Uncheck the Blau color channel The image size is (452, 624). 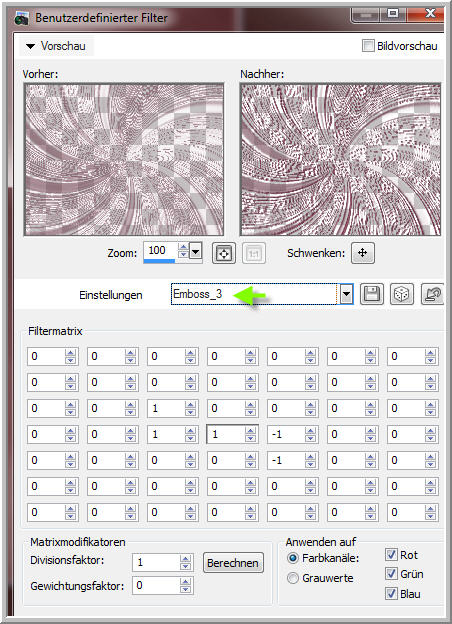click(x=391, y=593)
